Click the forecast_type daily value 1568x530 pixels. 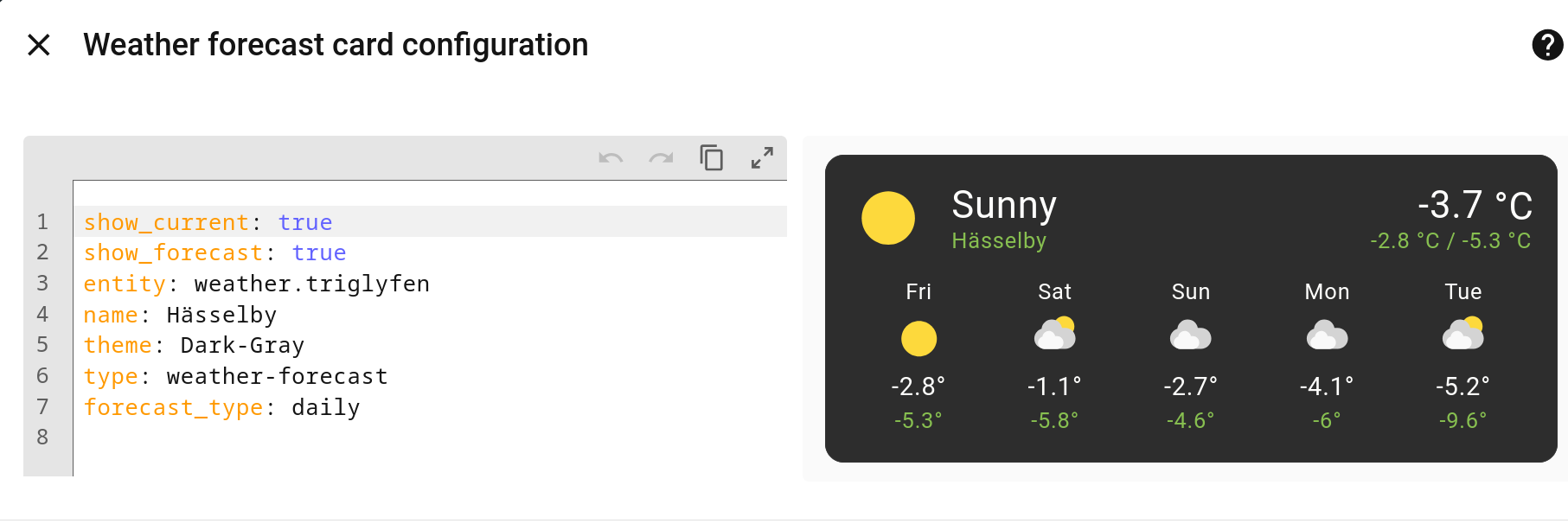tap(325, 407)
